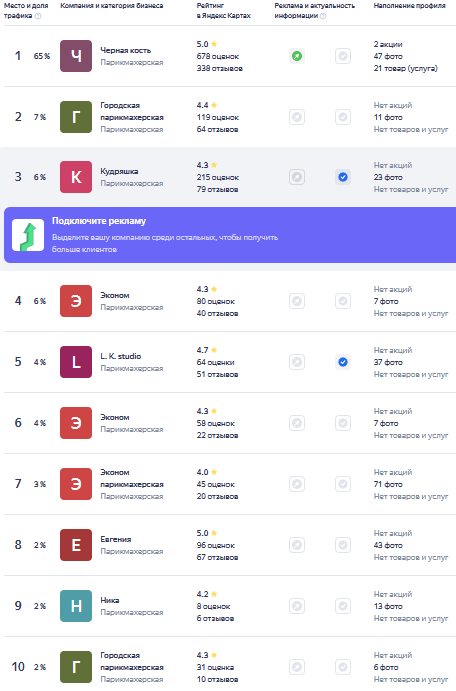
Task: Click the Наполнение профиля column header
Action: coord(409,6)
